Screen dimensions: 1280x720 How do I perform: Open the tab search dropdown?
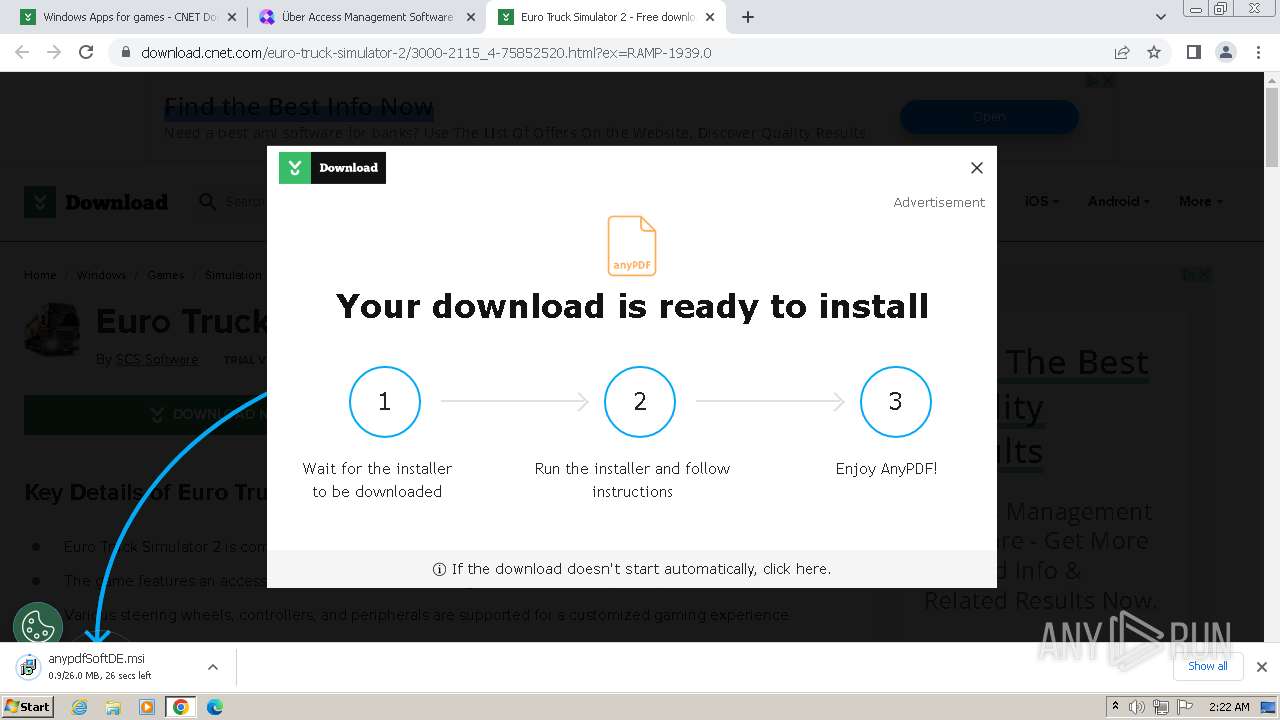1160,17
